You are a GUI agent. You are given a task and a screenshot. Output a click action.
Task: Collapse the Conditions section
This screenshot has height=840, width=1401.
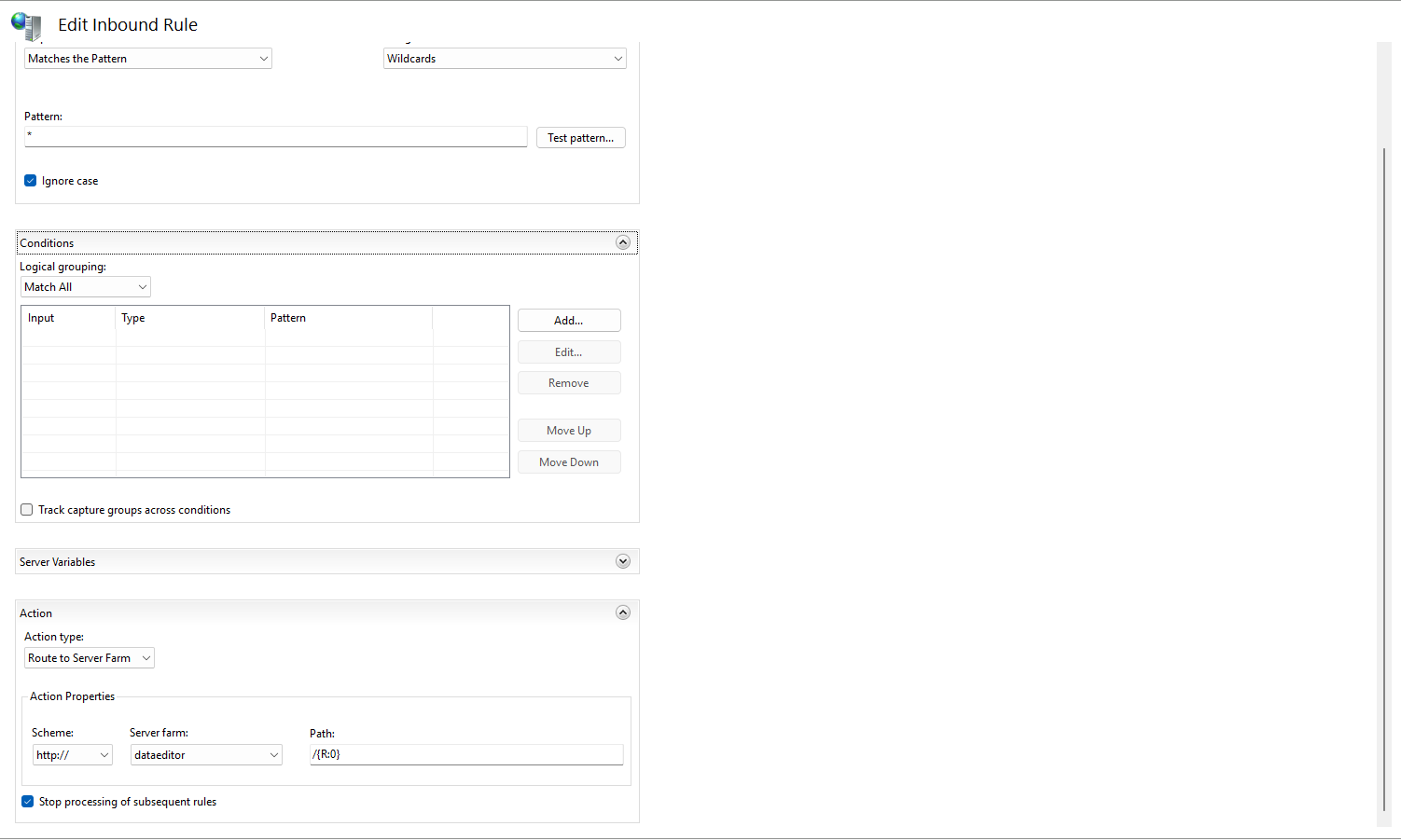point(623,242)
